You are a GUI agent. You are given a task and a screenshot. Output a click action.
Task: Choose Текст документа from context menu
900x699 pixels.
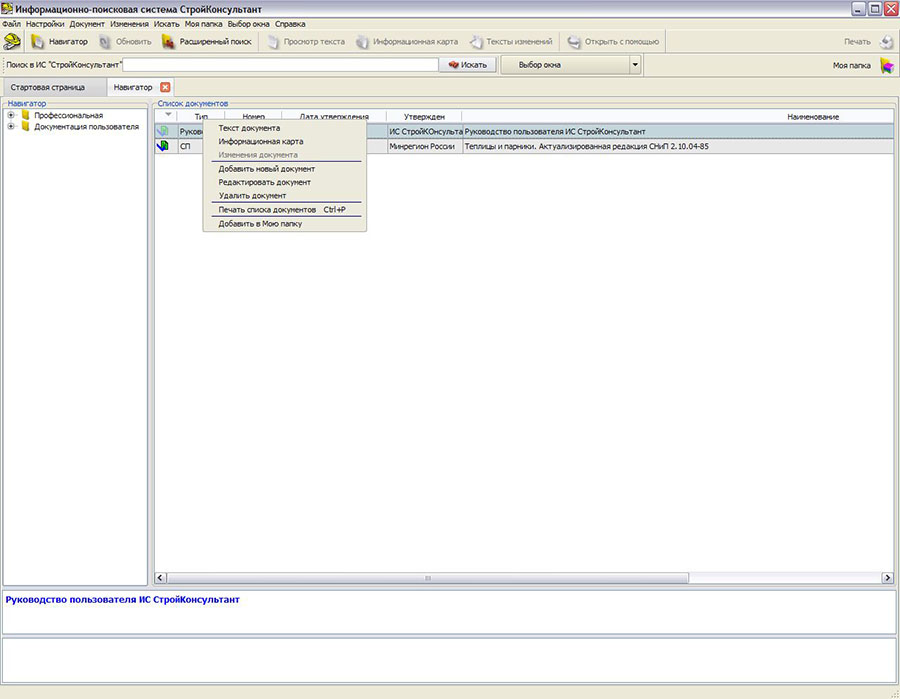point(285,128)
